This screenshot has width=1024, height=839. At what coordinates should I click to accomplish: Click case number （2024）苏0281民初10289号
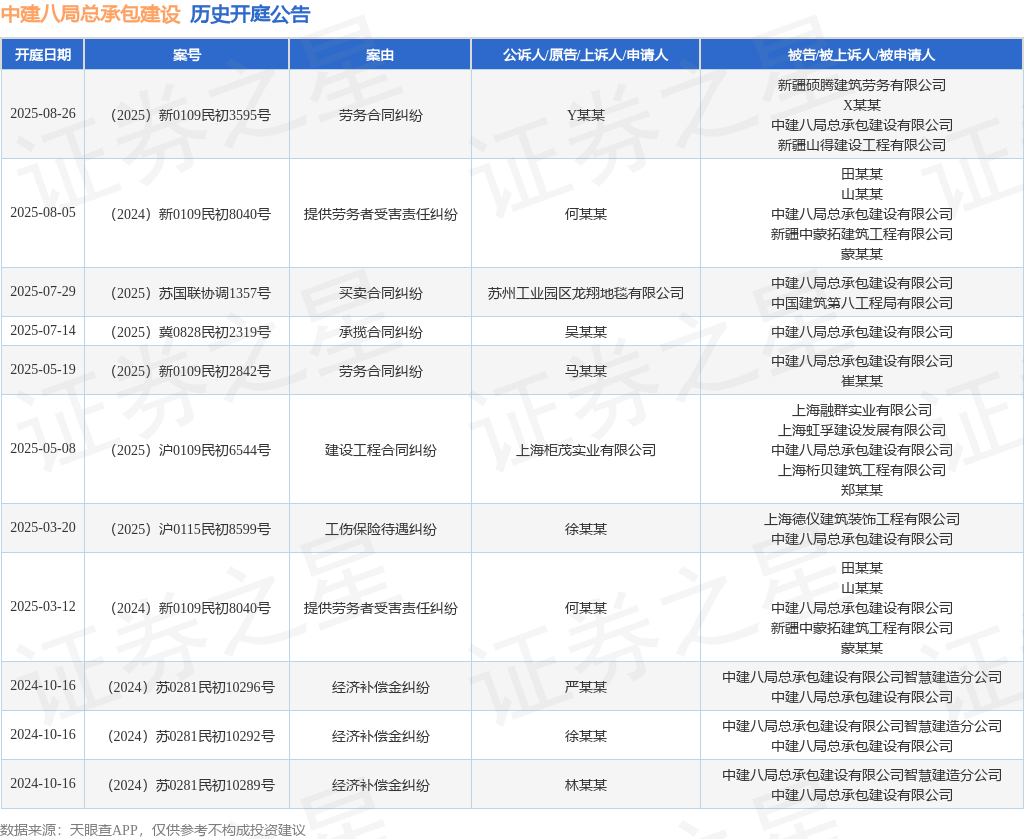click(x=187, y=785)
